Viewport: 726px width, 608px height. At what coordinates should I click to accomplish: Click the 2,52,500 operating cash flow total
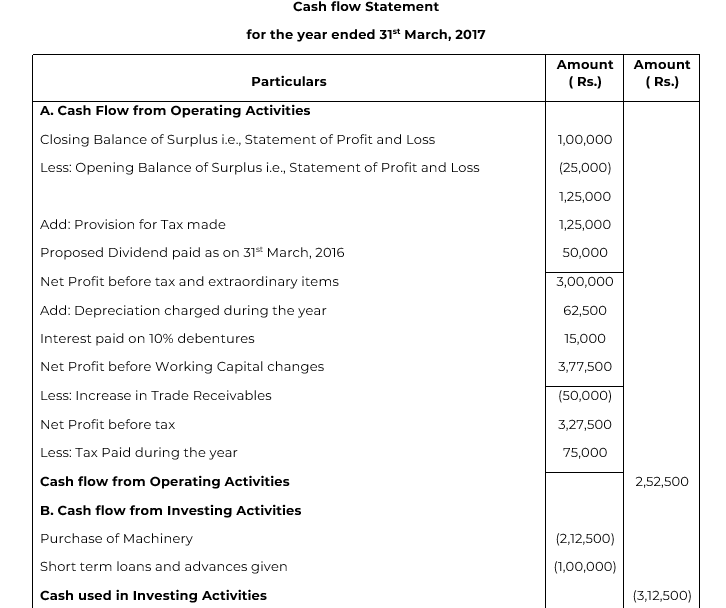662,482
